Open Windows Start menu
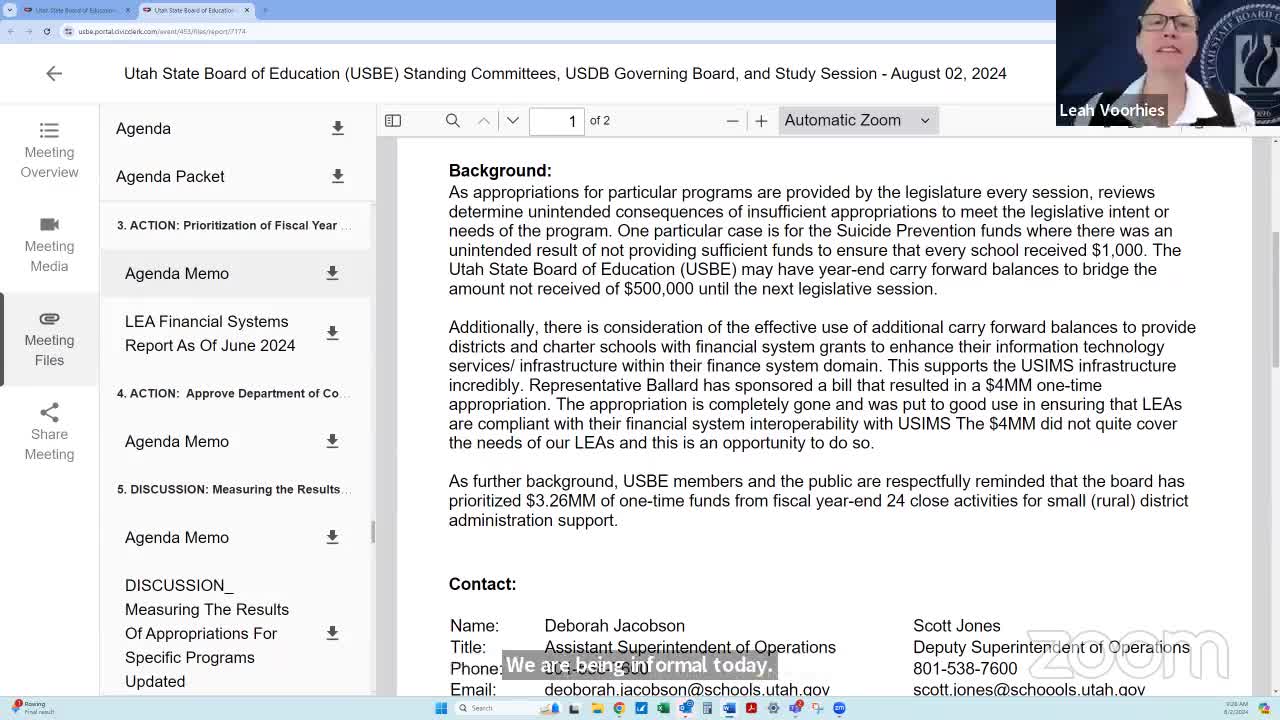 [441, 708]
